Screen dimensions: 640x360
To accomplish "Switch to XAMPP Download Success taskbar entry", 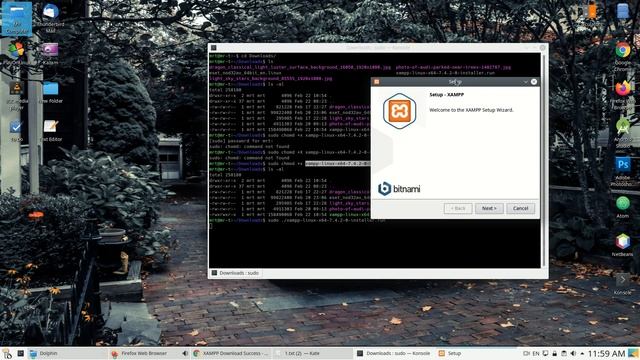I will coord(232,353).
